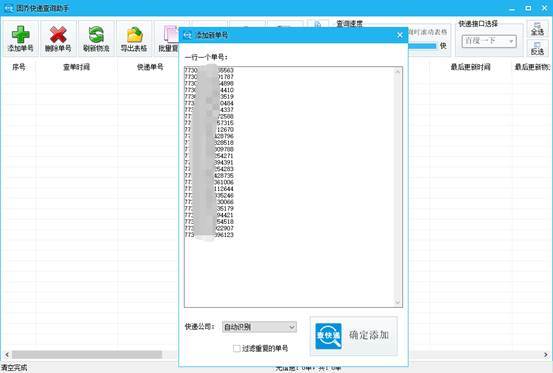Click the 刷新物流 refresh icon

[96, 35]
